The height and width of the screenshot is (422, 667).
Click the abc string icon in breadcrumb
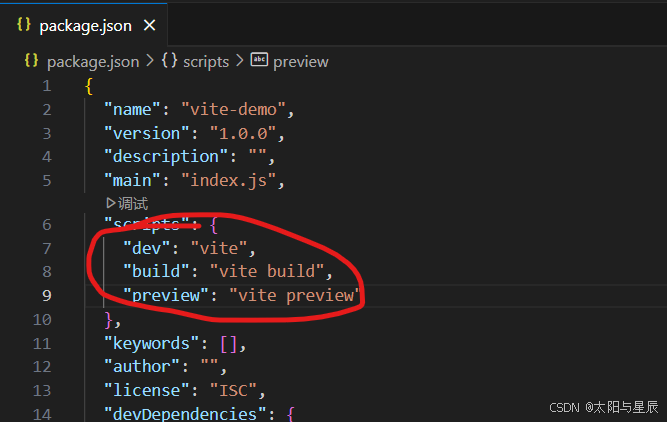259,60
